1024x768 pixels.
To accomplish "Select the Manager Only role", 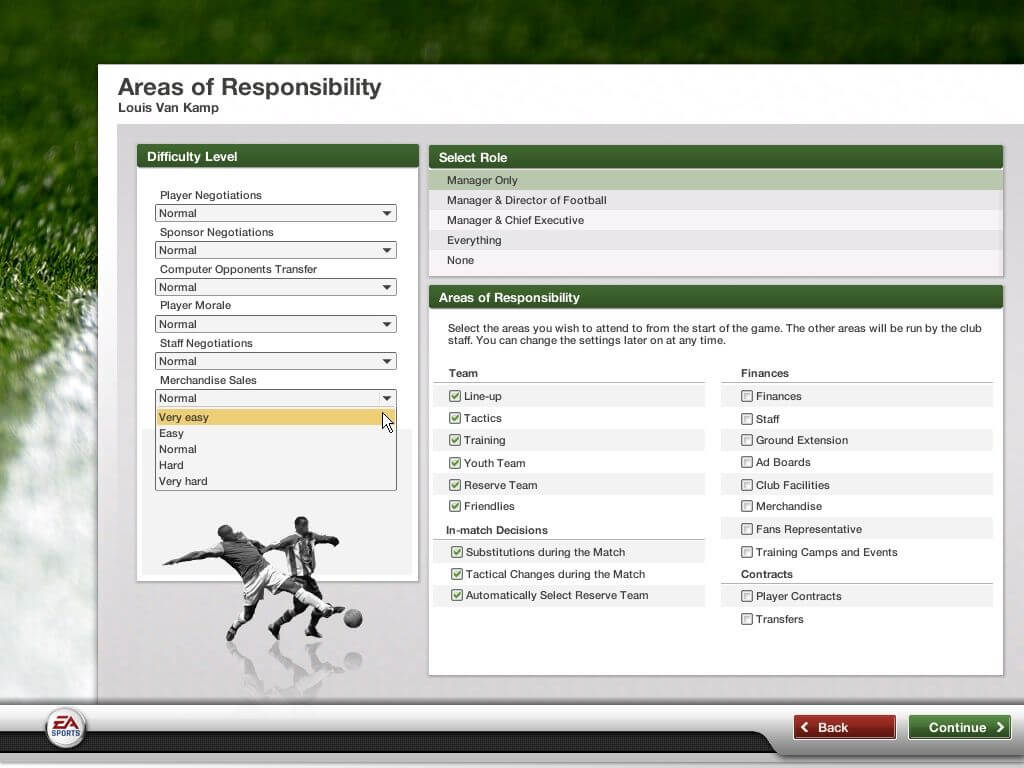I will 716,180.
